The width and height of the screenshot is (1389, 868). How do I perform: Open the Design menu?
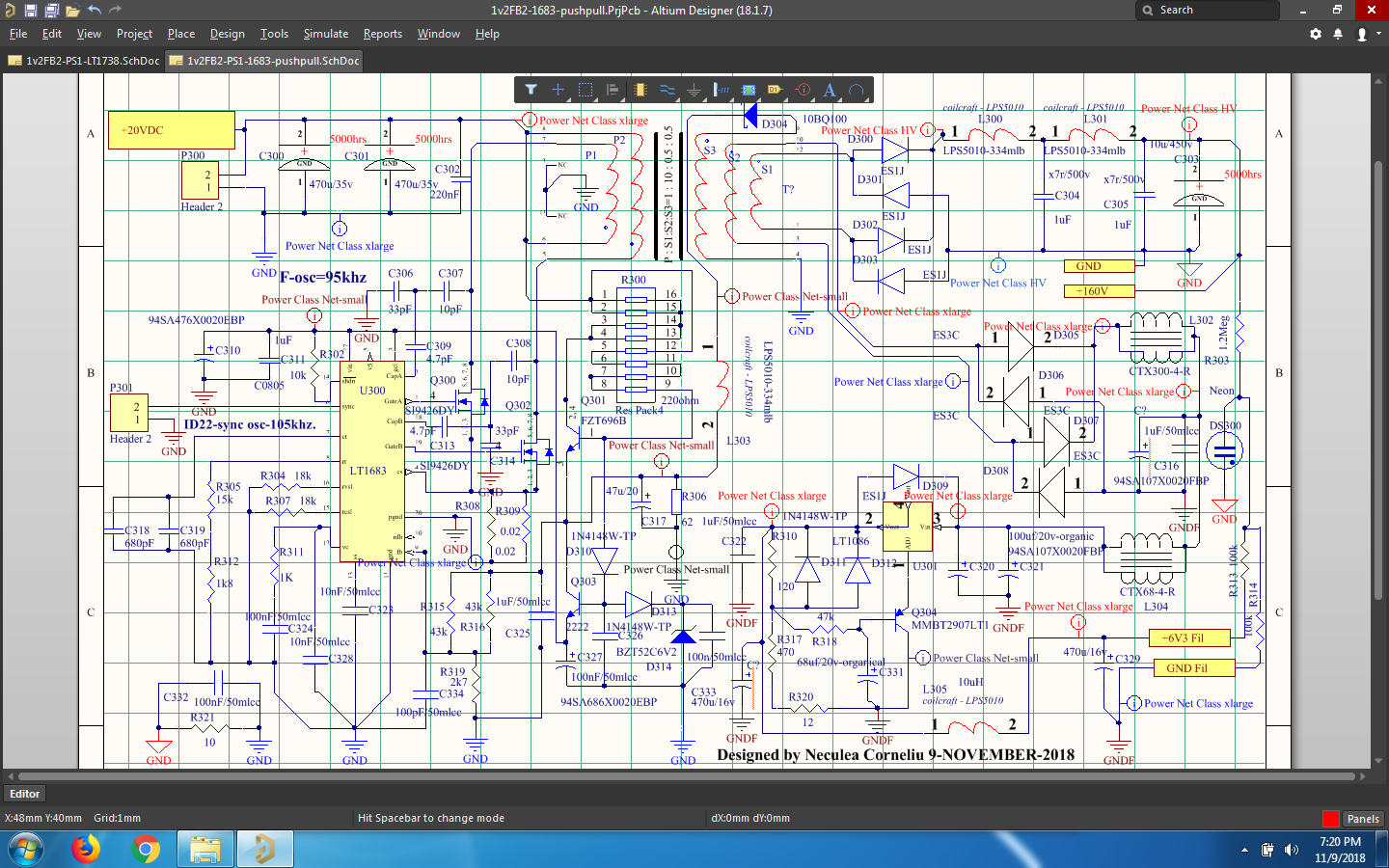tap(228, 34)
